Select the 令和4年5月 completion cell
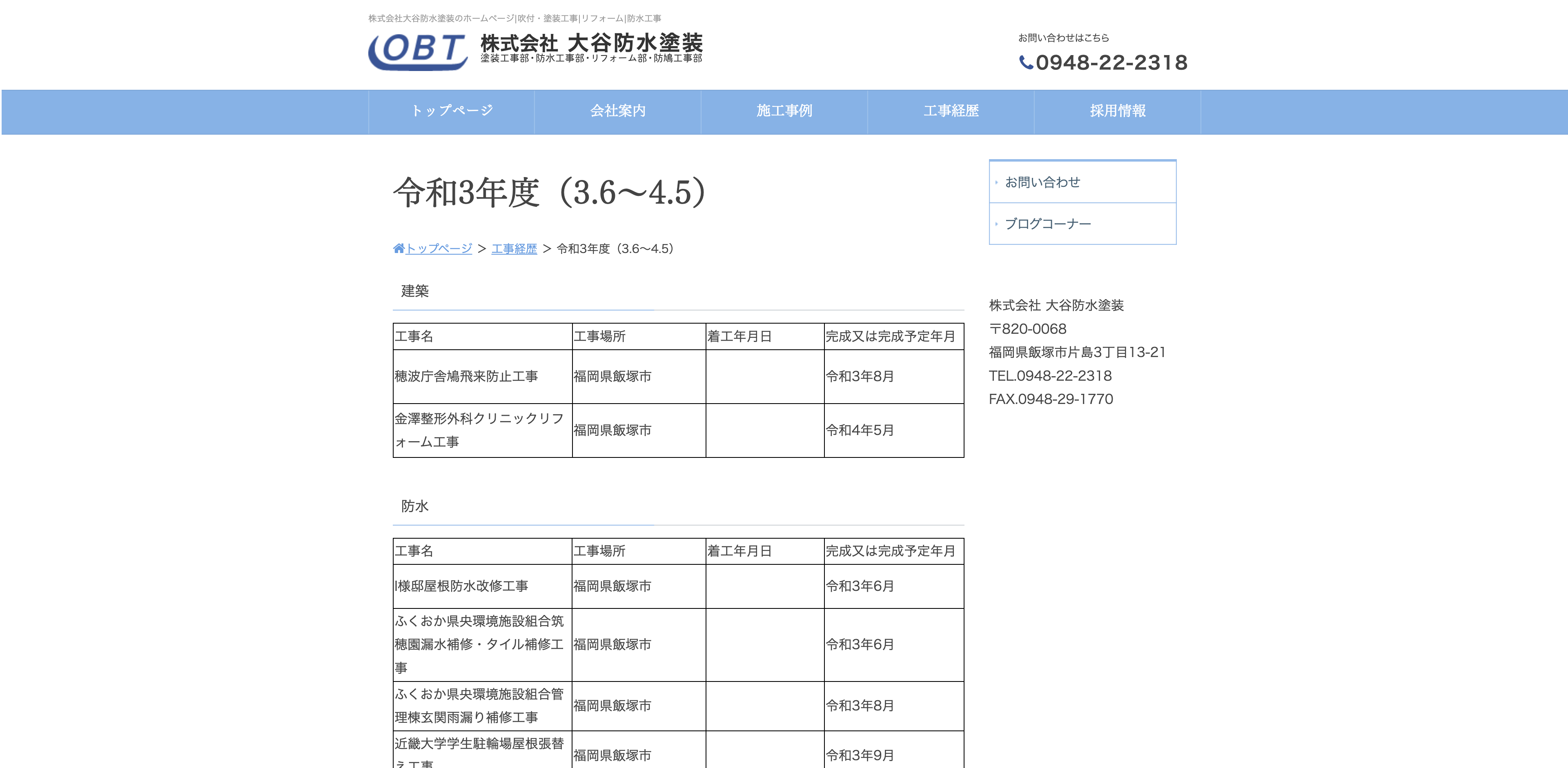 893,431
